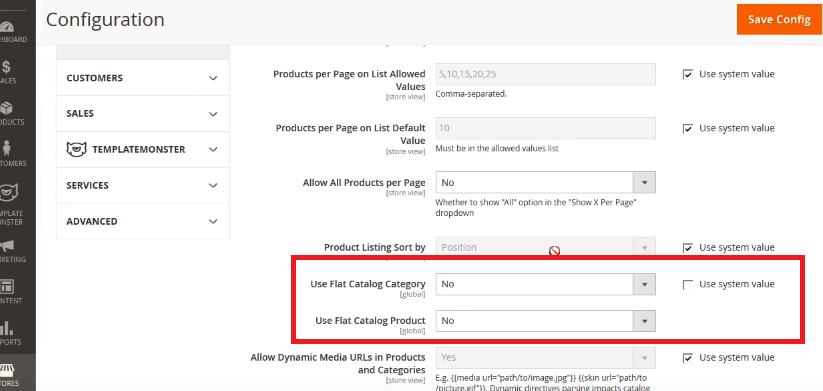Screen dimensions: 823x391
Task: Open the Reports bar-chart sidebar icon
Action: (6, 328)
